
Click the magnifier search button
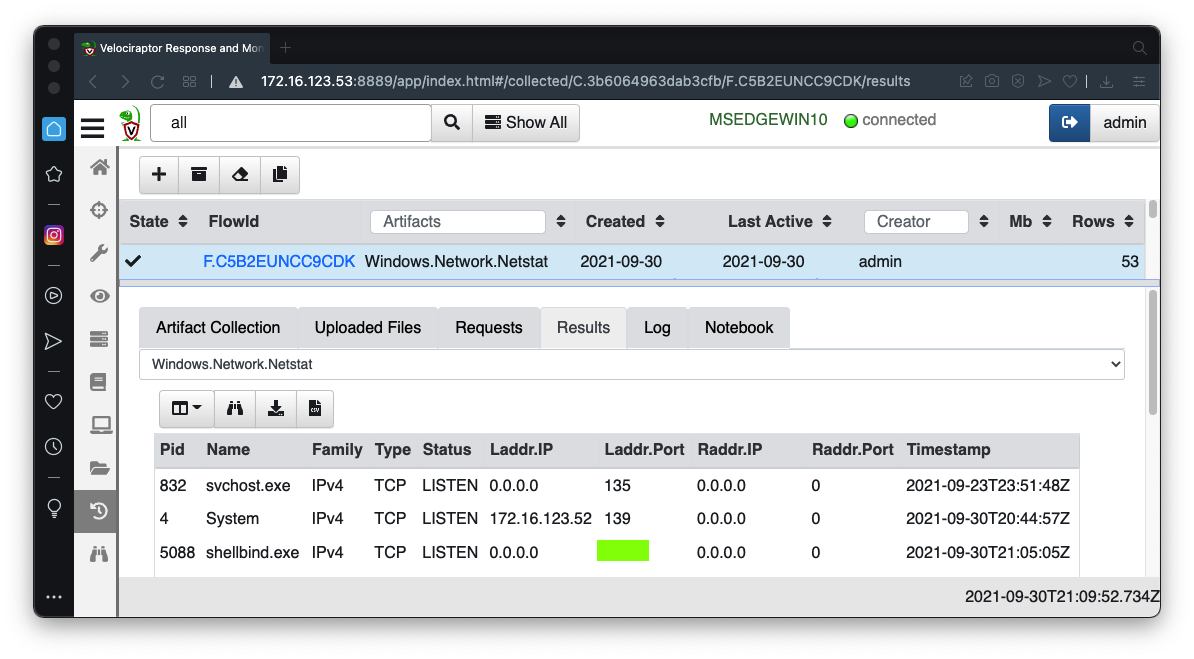click(x=452, y=122)
